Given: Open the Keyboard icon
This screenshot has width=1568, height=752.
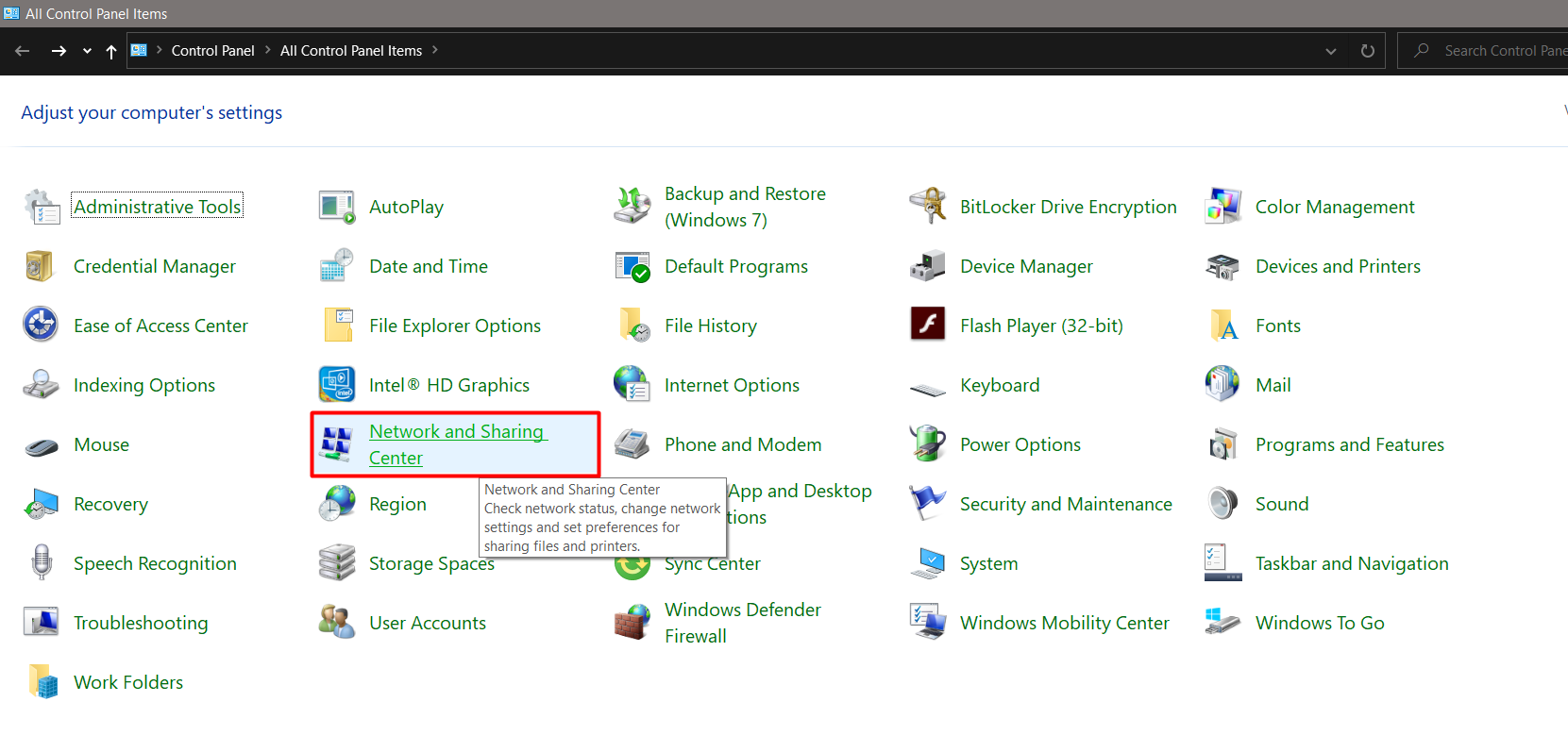Looking at the screenshot, I should point(928,388).
